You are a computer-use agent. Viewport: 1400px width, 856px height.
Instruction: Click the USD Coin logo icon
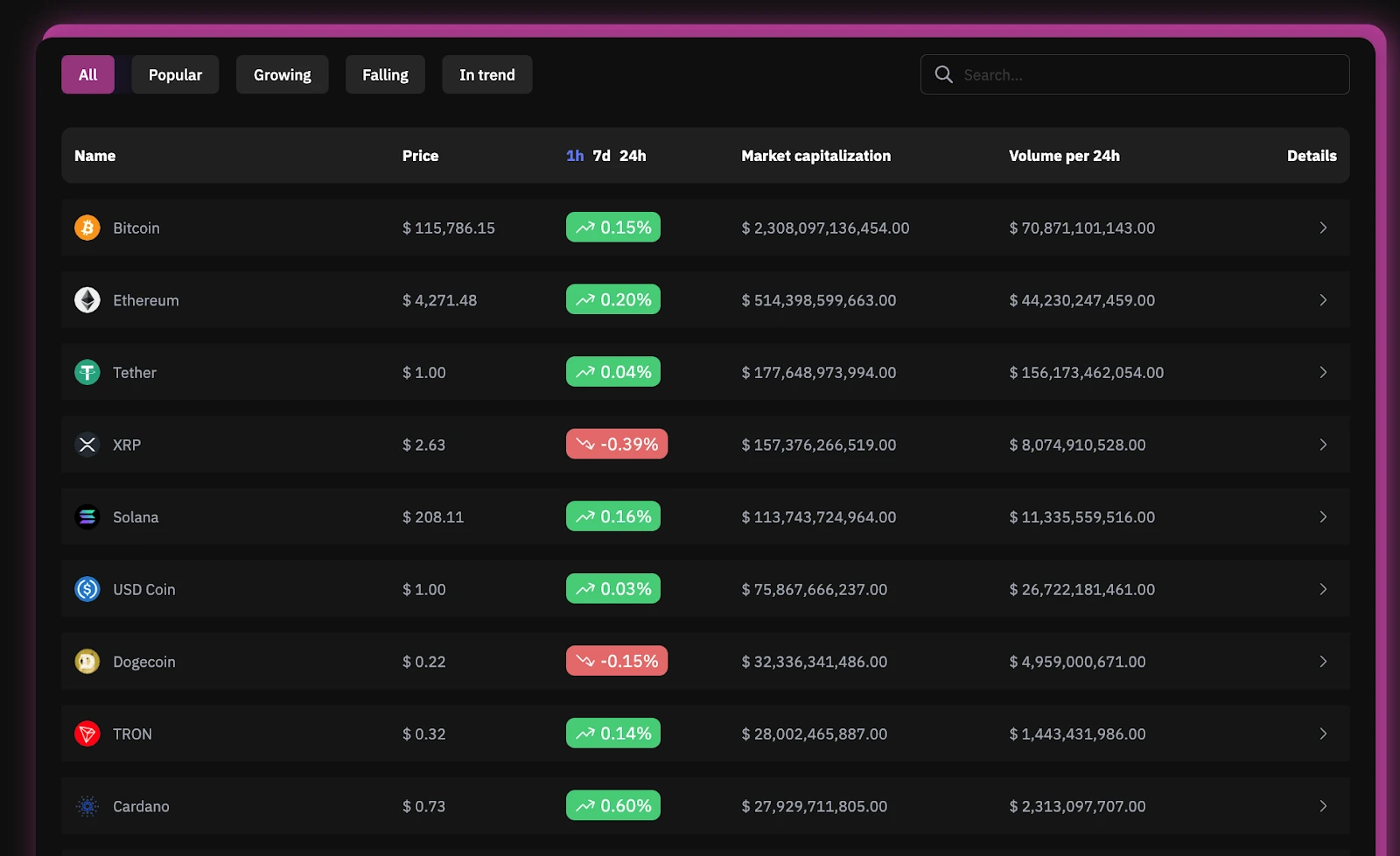(x=87, y=589)
